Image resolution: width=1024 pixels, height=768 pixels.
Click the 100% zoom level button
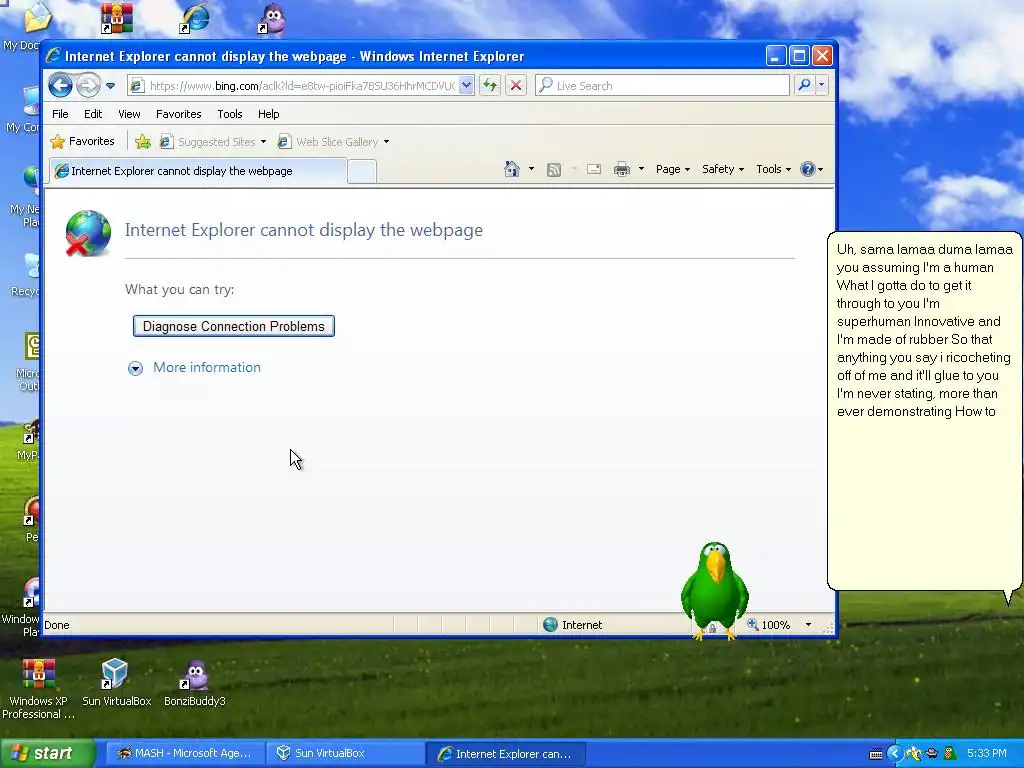(x=769, y=625)
